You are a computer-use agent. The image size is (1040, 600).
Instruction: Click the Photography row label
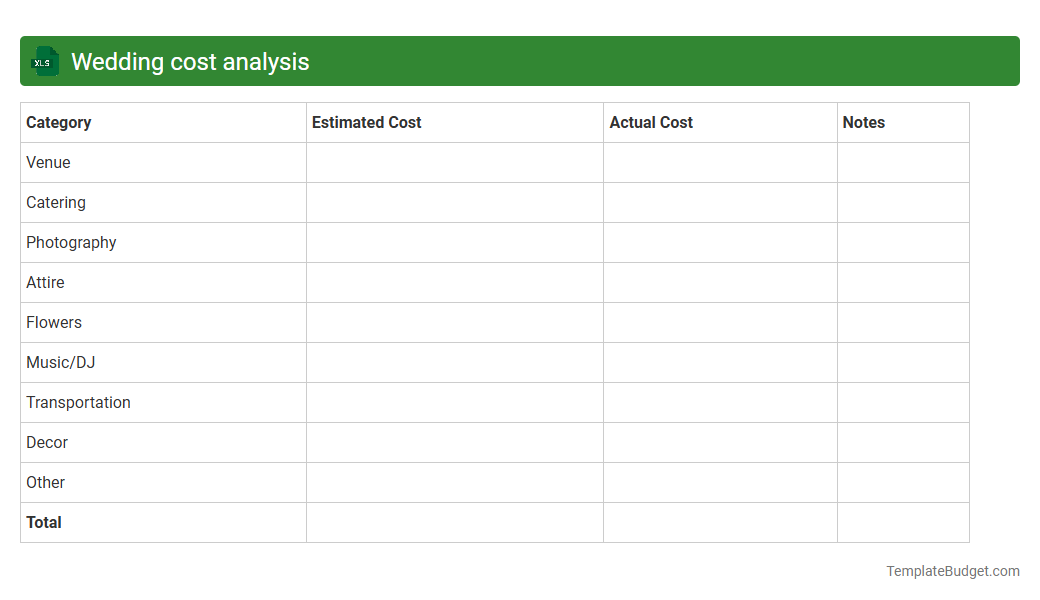[70, 242]
